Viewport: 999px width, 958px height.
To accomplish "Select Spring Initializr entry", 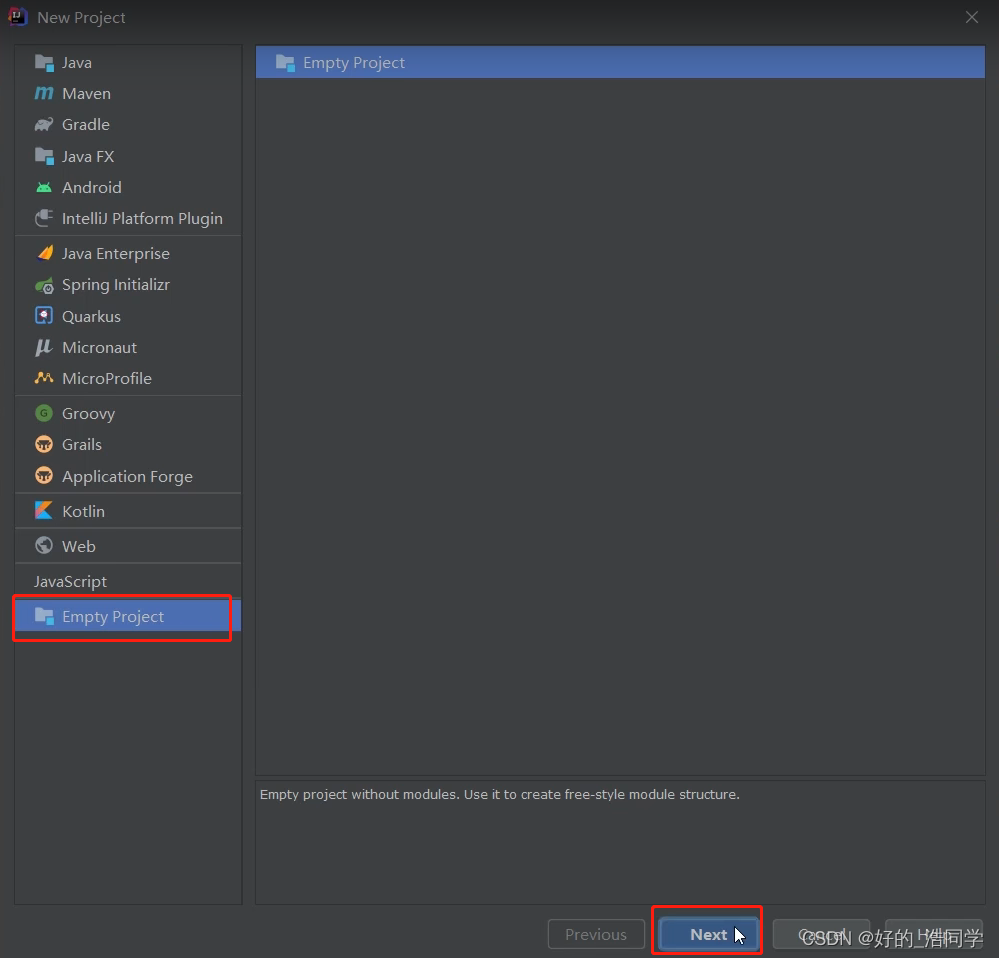I will [128, 285].
